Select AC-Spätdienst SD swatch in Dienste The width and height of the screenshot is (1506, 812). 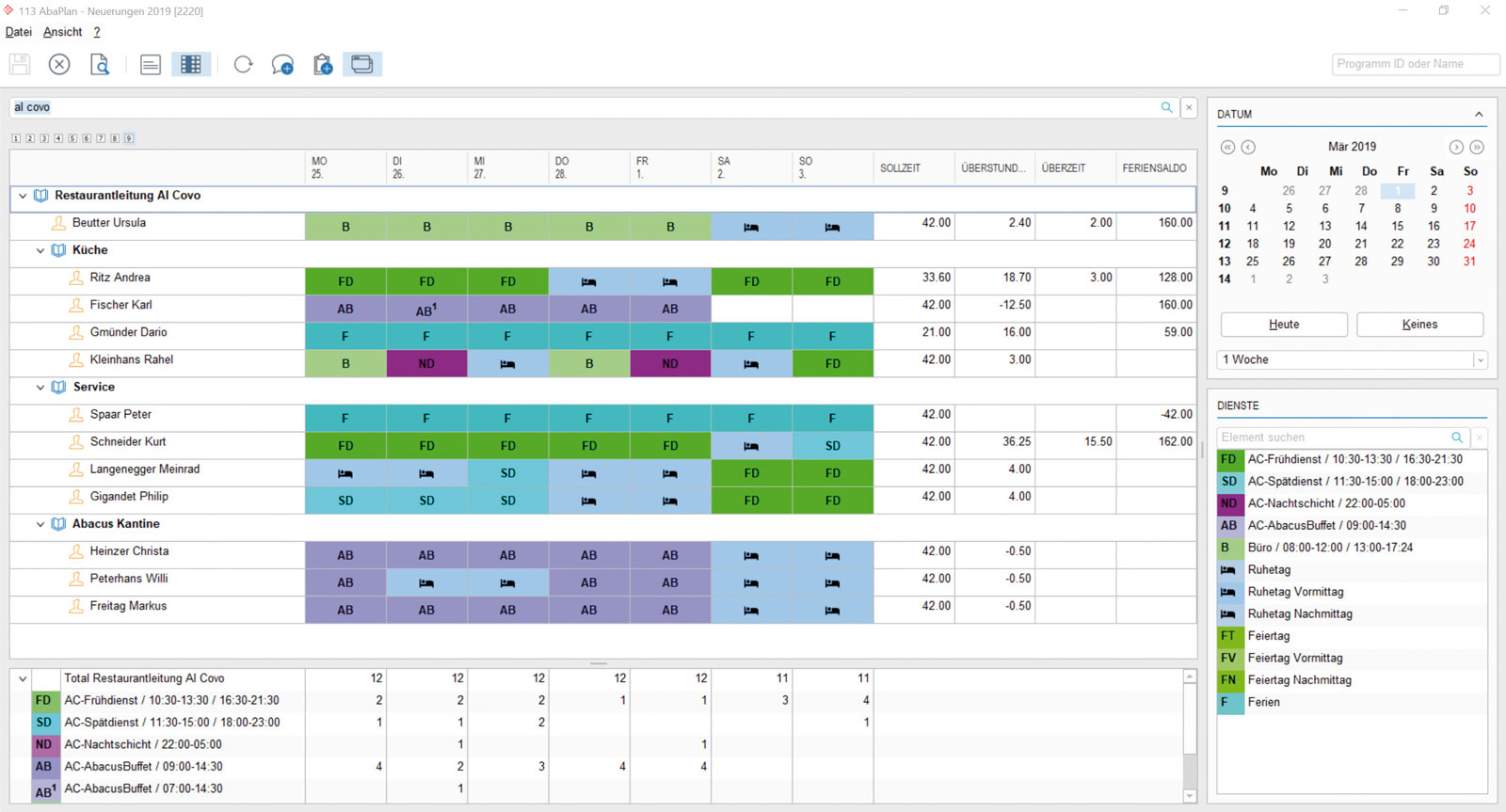pyautogui.click(x=1228, y=482)
